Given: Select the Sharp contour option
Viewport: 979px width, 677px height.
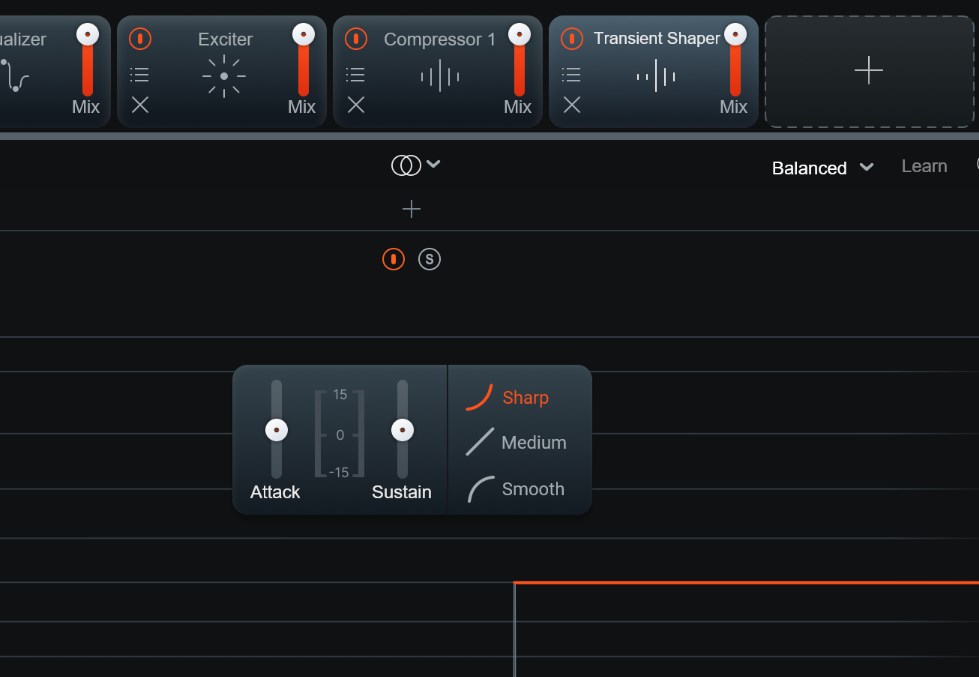Looking at the screenshot, I should tap(508, 398).
